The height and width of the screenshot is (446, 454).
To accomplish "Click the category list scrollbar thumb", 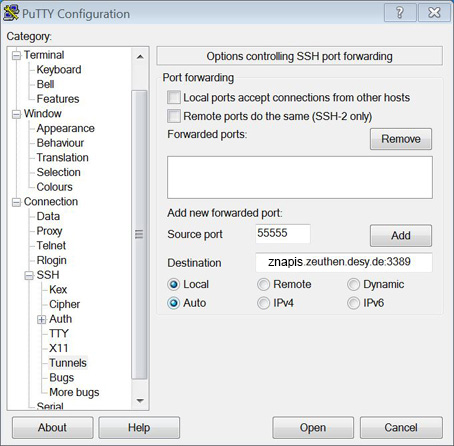I will point(139,235).
